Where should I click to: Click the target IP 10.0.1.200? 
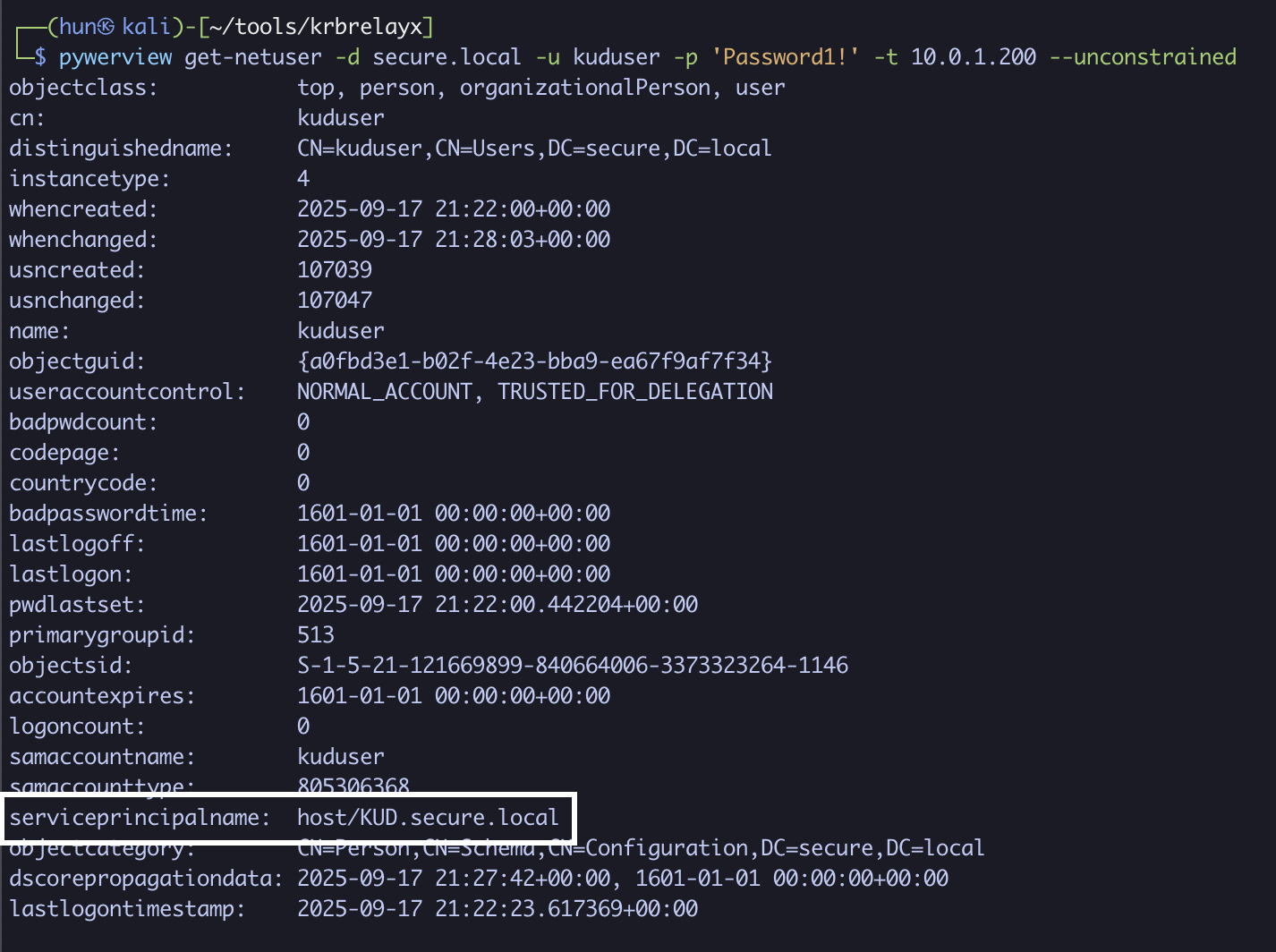tap(973, 57)
